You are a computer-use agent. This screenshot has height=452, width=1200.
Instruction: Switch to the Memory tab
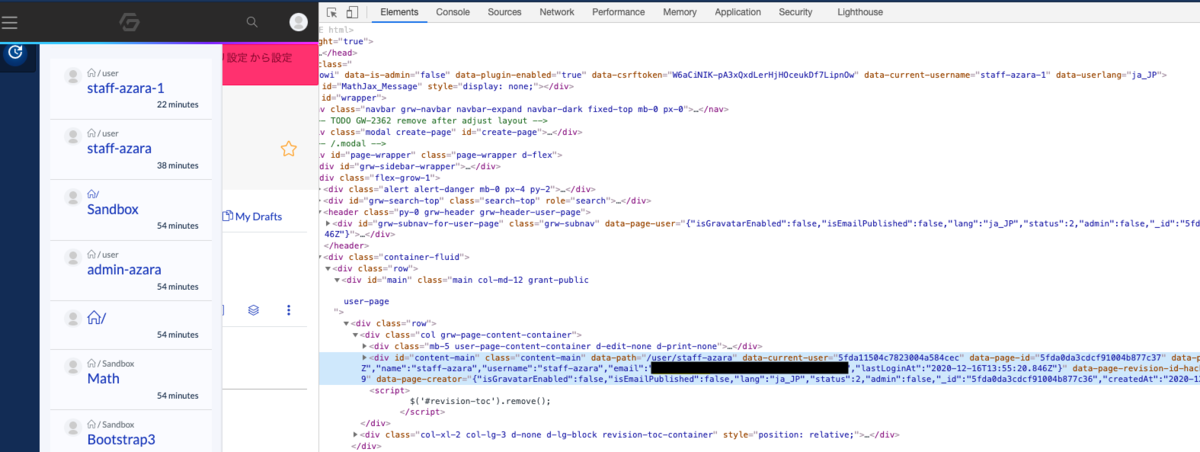pos(679,12)
